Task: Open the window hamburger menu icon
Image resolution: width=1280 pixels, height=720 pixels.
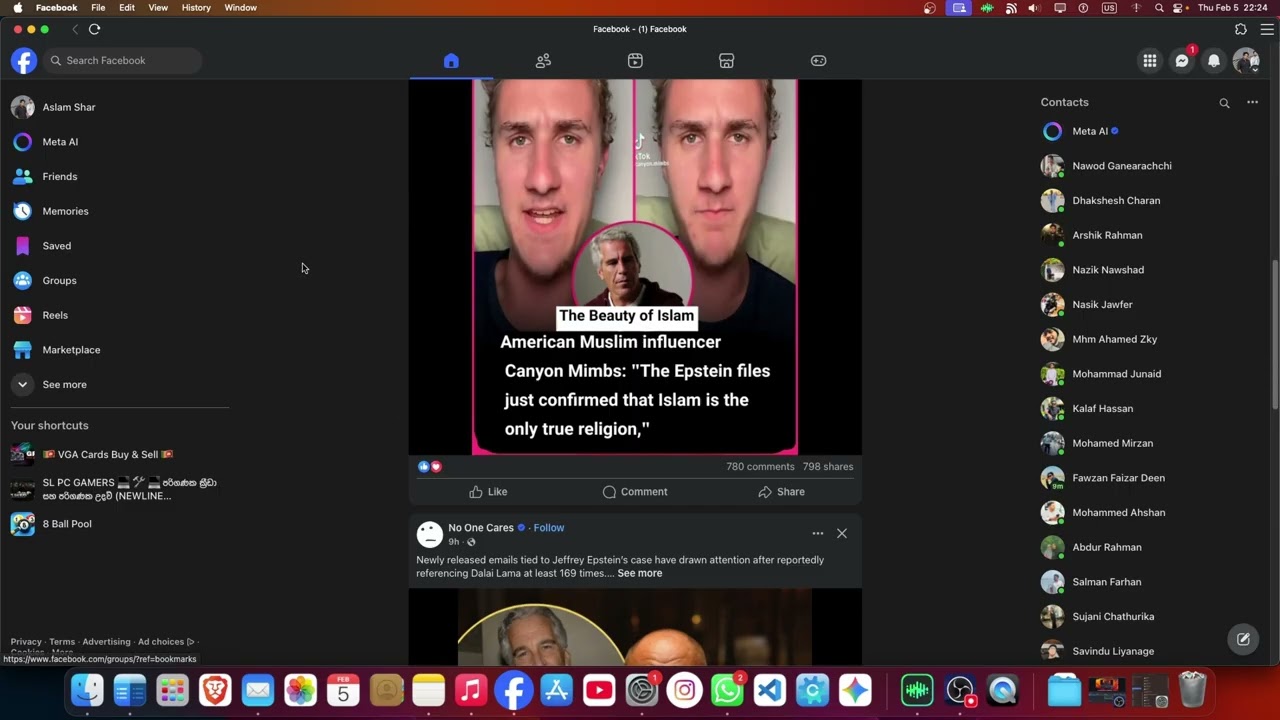Action: 1267,29
